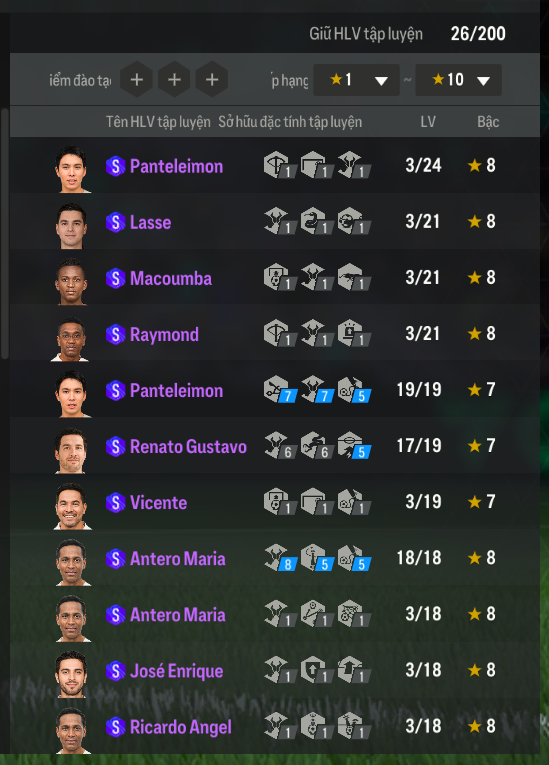Click Renato Gustavo's blue level 5 trait
The height and width of the screenshot is (765, 549).
pyautogui.click(x=354, y=445)
